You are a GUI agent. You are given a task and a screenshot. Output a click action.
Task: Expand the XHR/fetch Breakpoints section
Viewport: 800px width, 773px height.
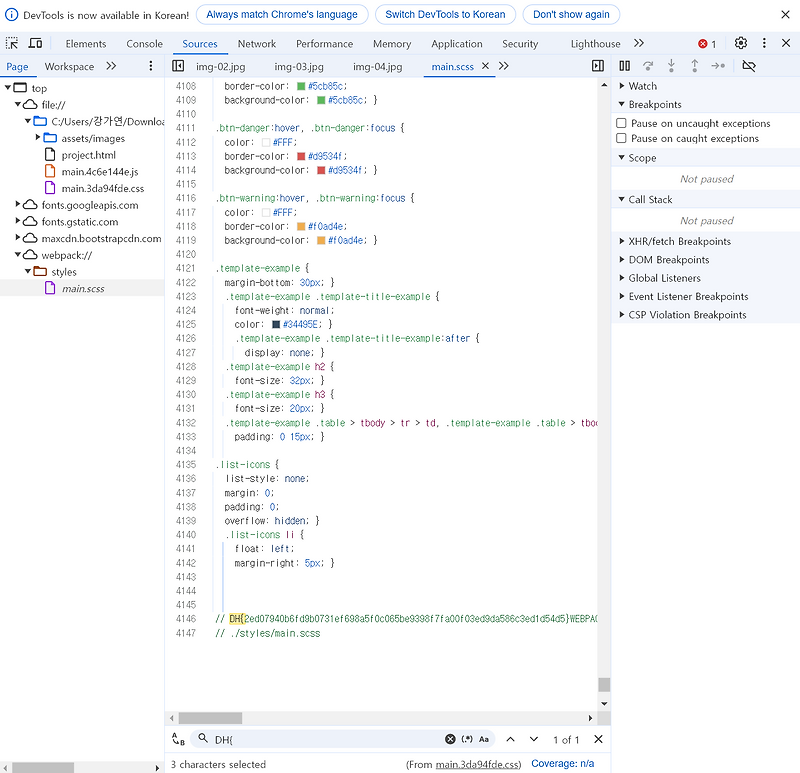pyautogui.click(x=621, y=241)
